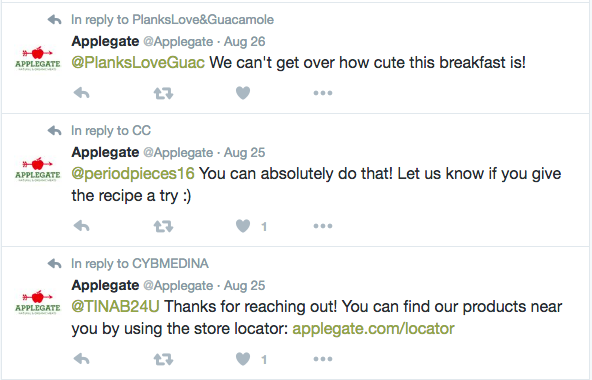Image resolution: width=592 pixels, height=380 pixels.
Task: Open more options on the breakfast tweet
Action: click(x=323, y=93)
